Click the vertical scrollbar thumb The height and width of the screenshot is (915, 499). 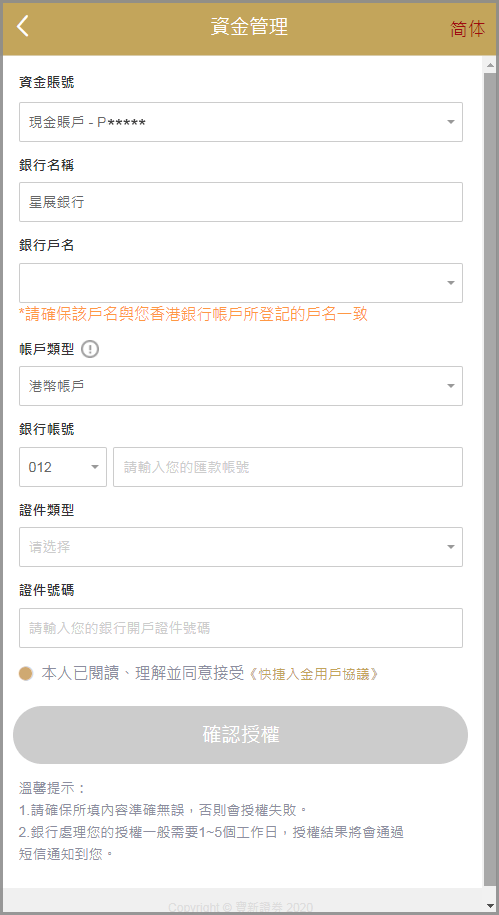click(x=490, y=479)
